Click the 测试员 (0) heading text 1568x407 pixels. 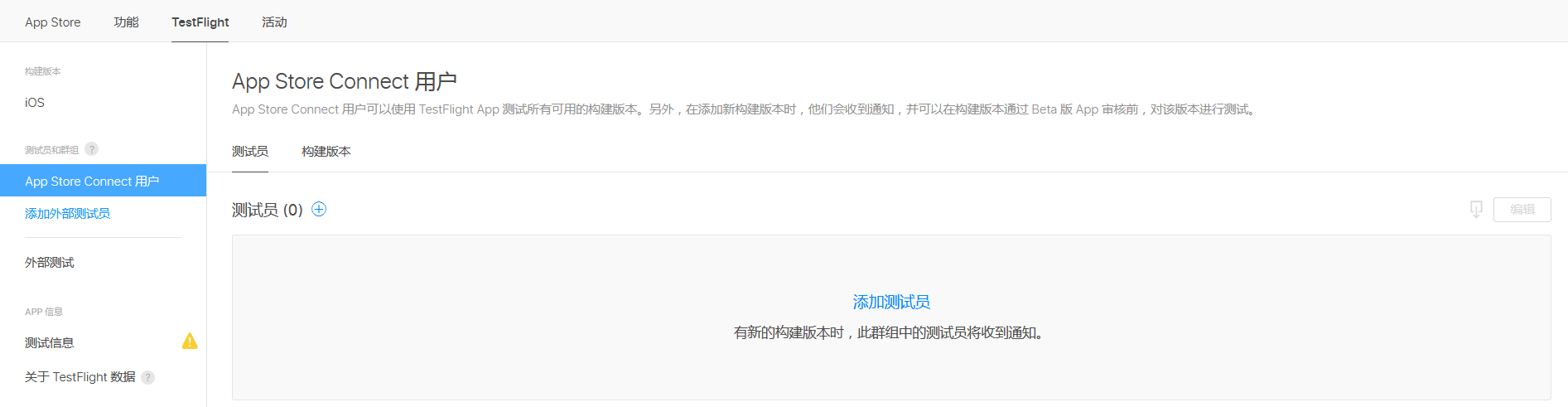268,211
